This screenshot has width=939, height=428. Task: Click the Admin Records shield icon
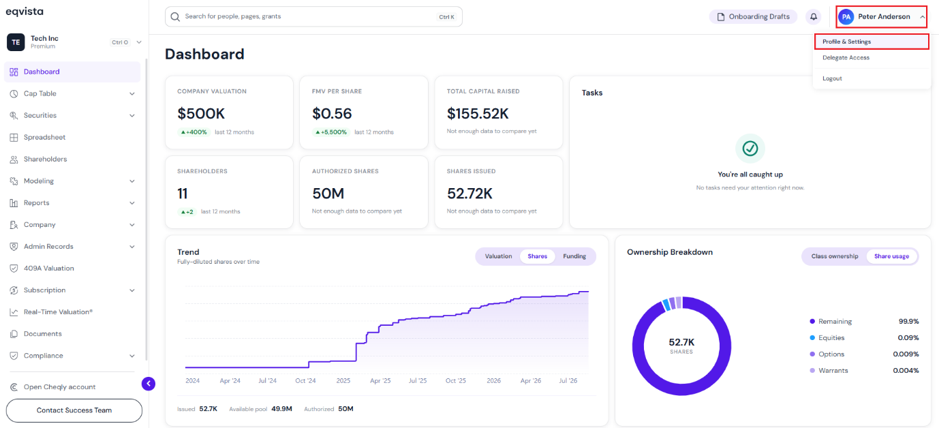click(14, 247)
